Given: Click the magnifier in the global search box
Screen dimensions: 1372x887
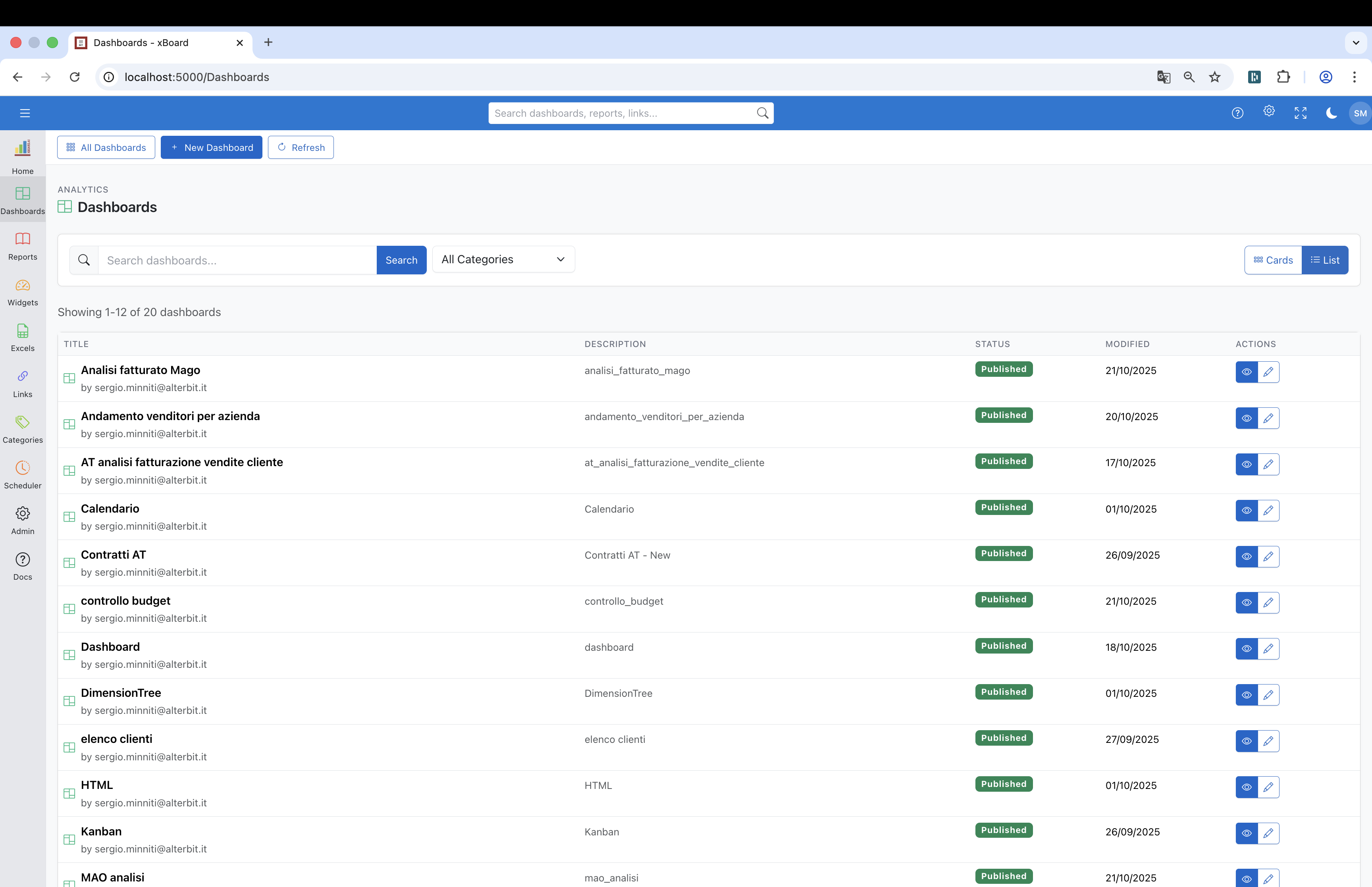Looking at the screenshot, I should coord(762,113).
